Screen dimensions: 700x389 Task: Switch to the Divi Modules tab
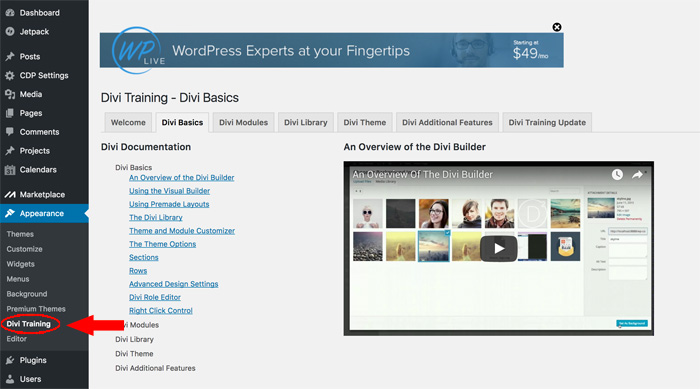coord(243,122)
